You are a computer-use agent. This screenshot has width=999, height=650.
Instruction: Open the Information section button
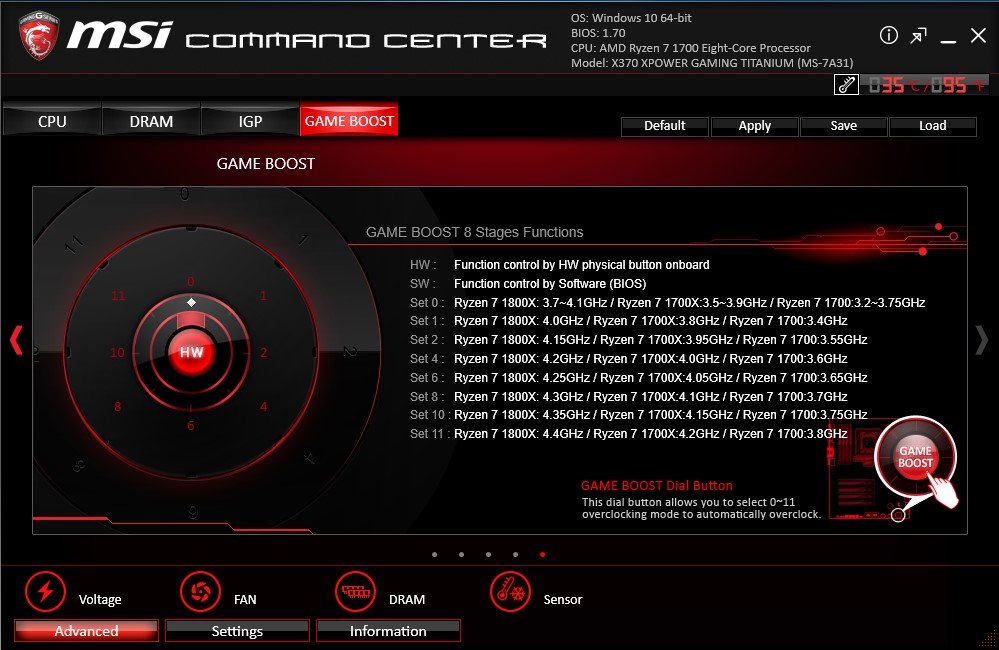[388, 631]
